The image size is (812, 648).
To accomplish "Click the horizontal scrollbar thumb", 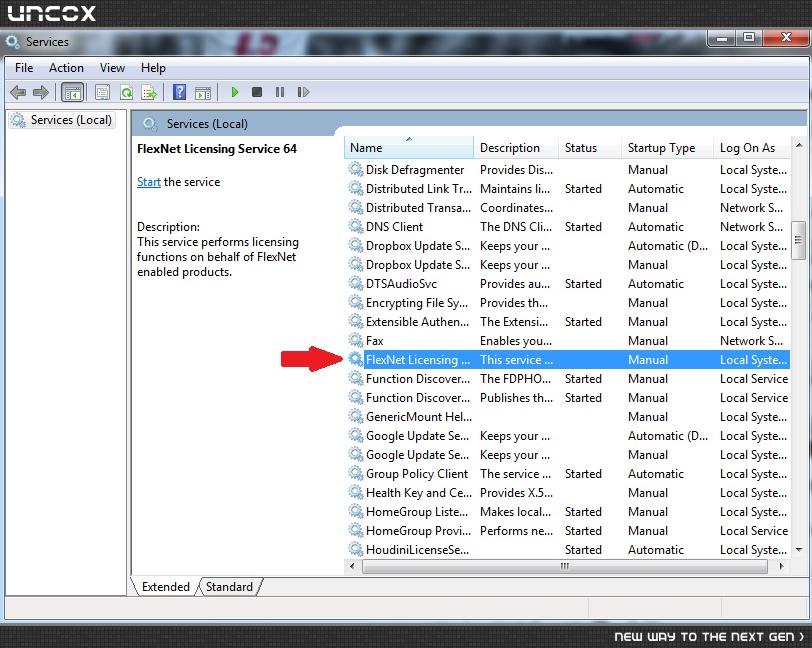I will coord(564,566).
